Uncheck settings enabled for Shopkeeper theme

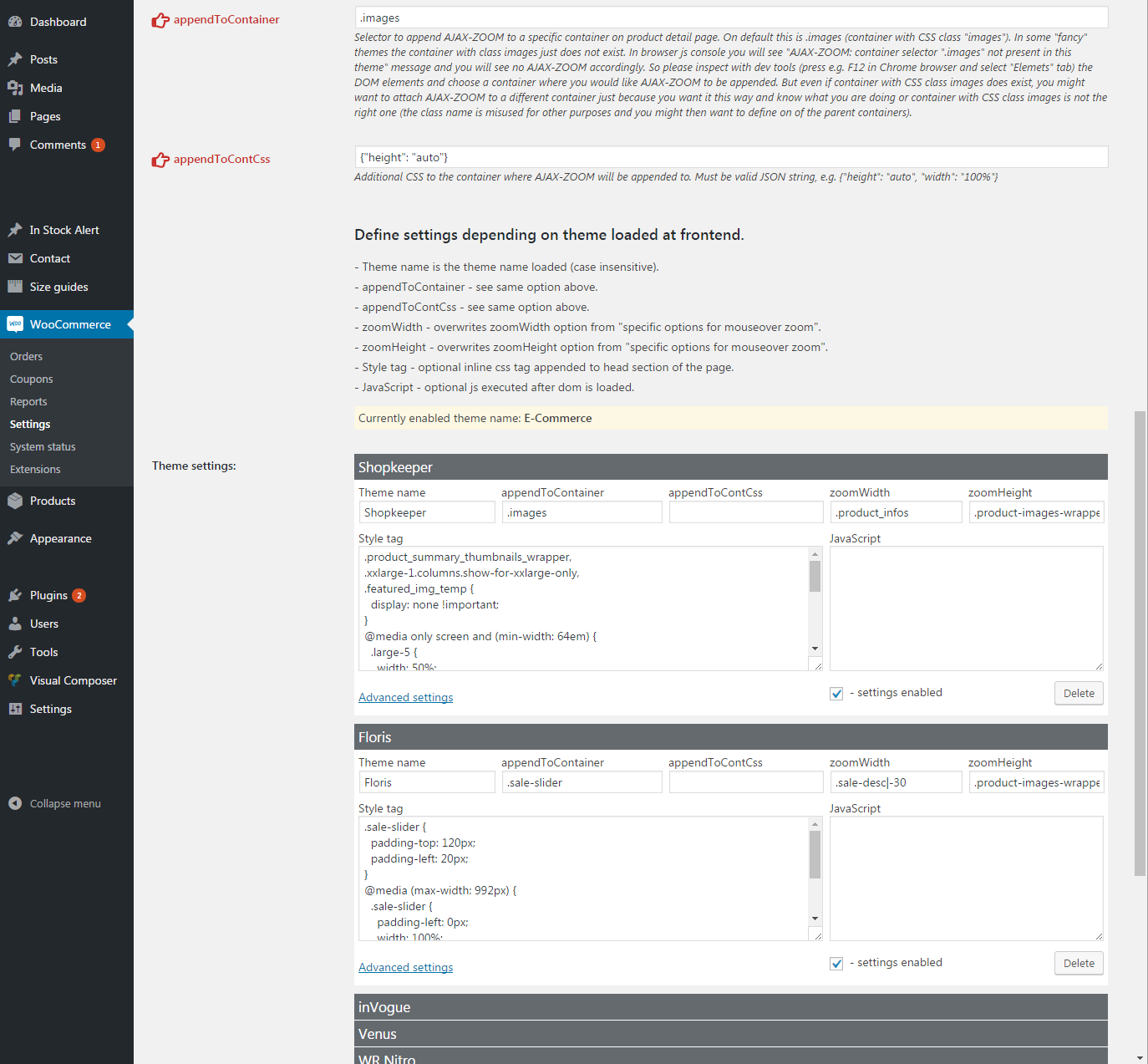click(836, 694)
